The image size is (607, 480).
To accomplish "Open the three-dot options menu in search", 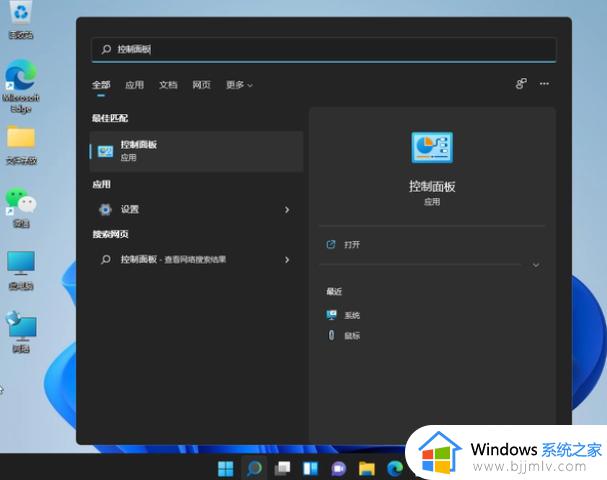I will [544, 84].
